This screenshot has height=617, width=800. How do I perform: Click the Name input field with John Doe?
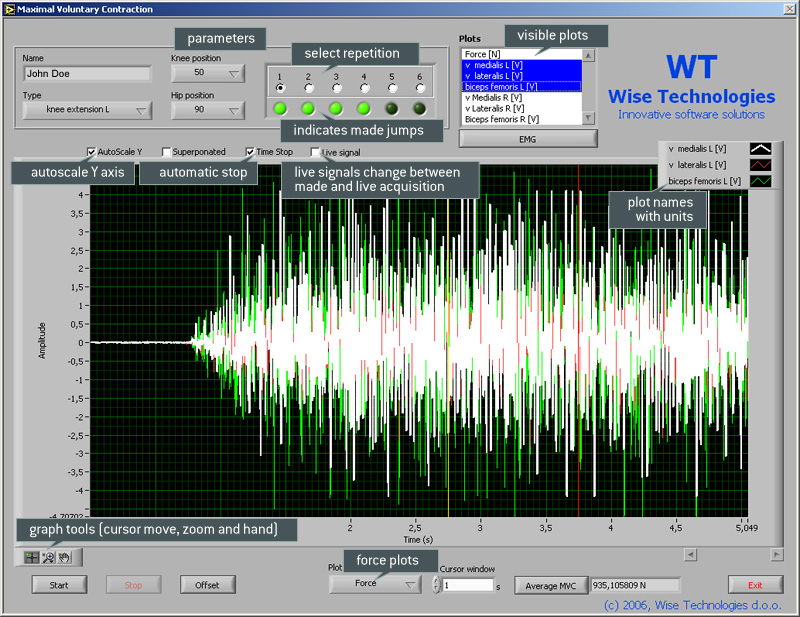tap(87, 73)
